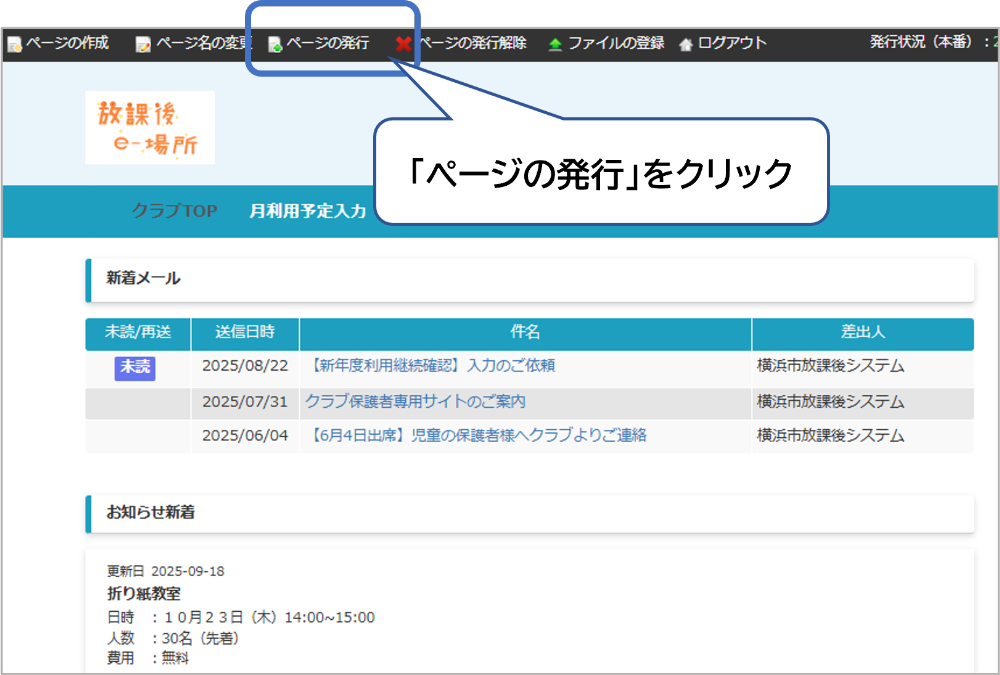Click the 送信日時 column header
1000x675 pixels.
pyautogui.click(x=244, y=332)
